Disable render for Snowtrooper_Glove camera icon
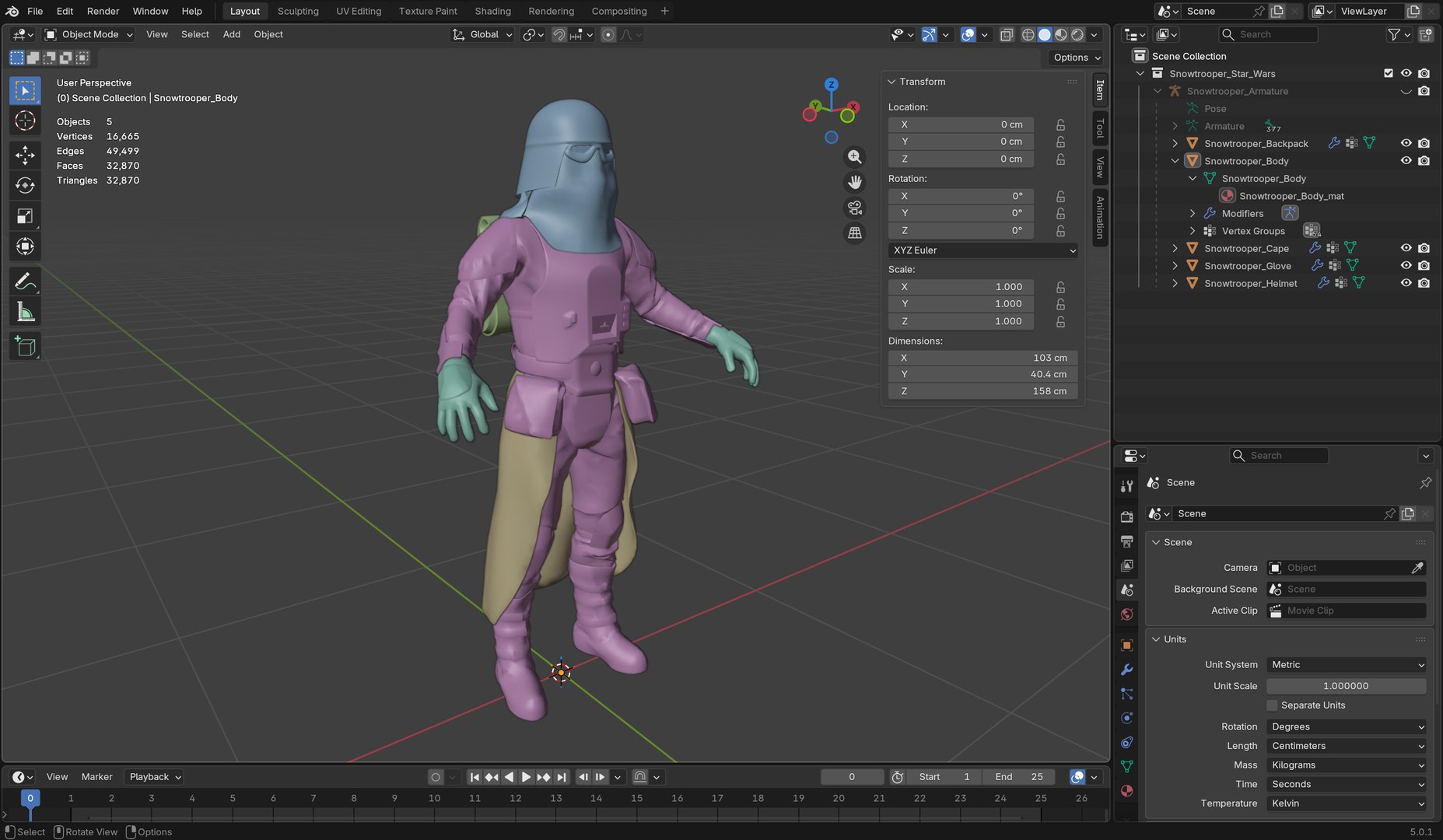This screenshot has height=840, width=1443. point(1424,265)
